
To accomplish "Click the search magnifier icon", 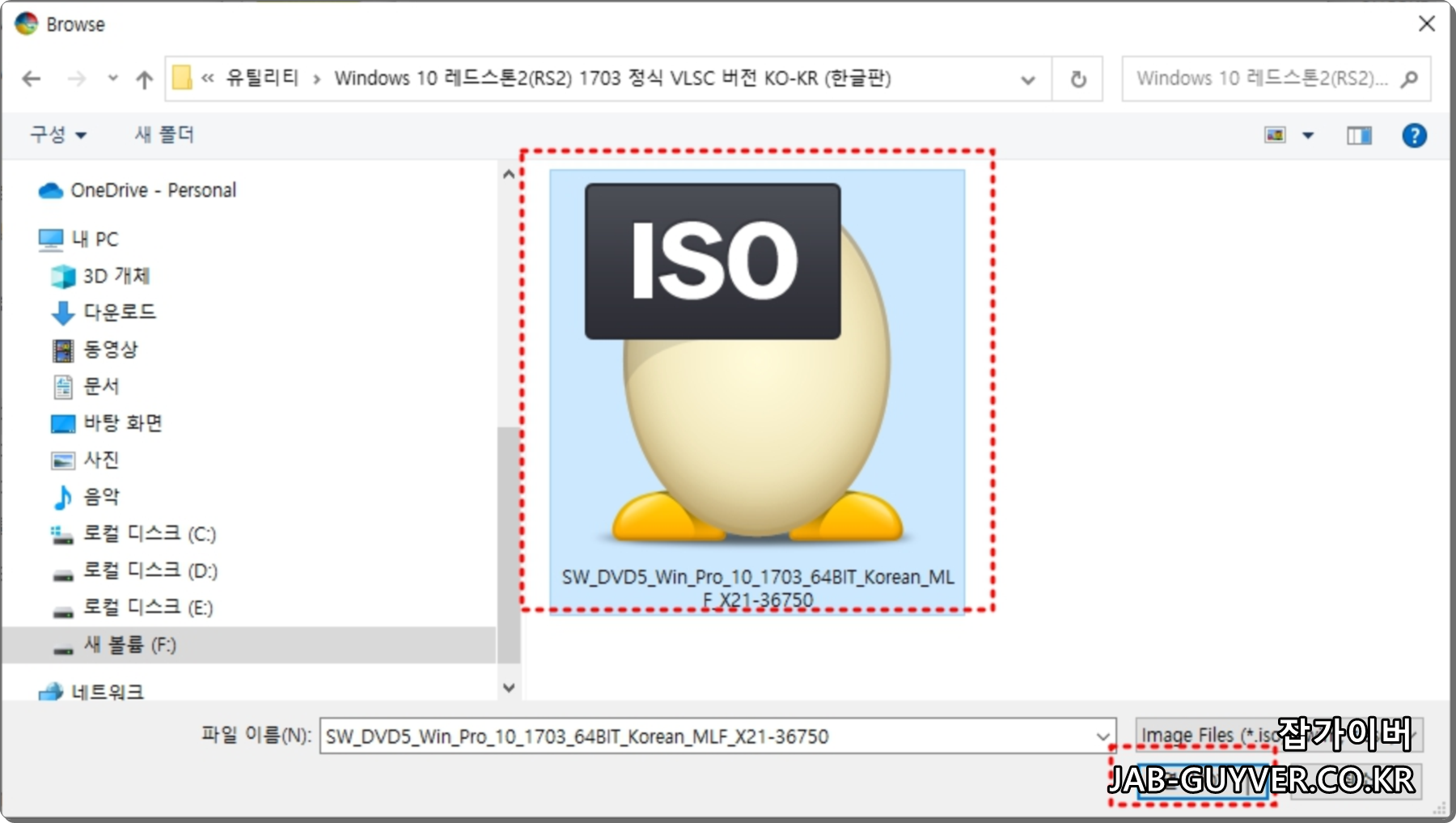I will tap(1410, 78).
